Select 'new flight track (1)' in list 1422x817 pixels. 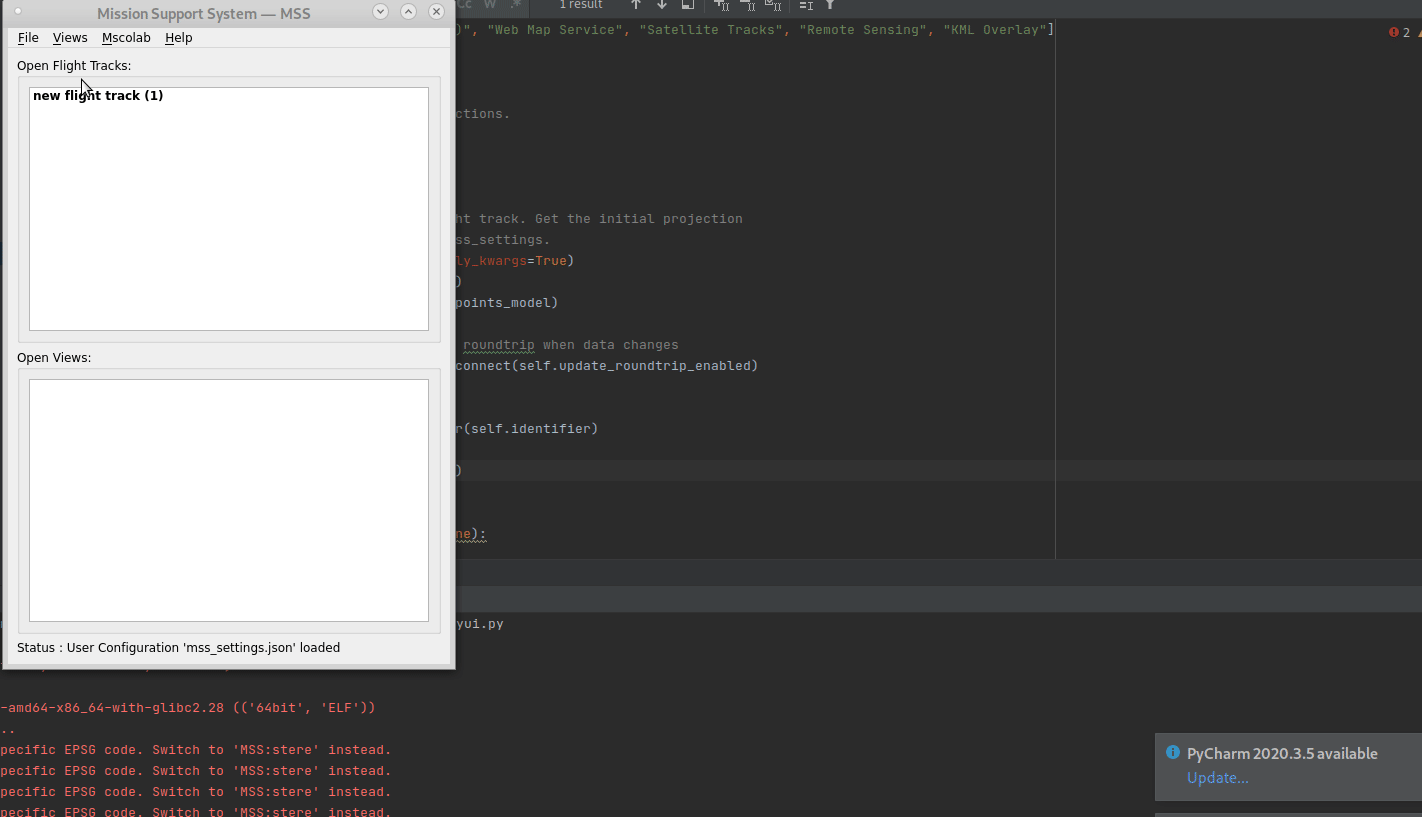click(x=97, y=95)
